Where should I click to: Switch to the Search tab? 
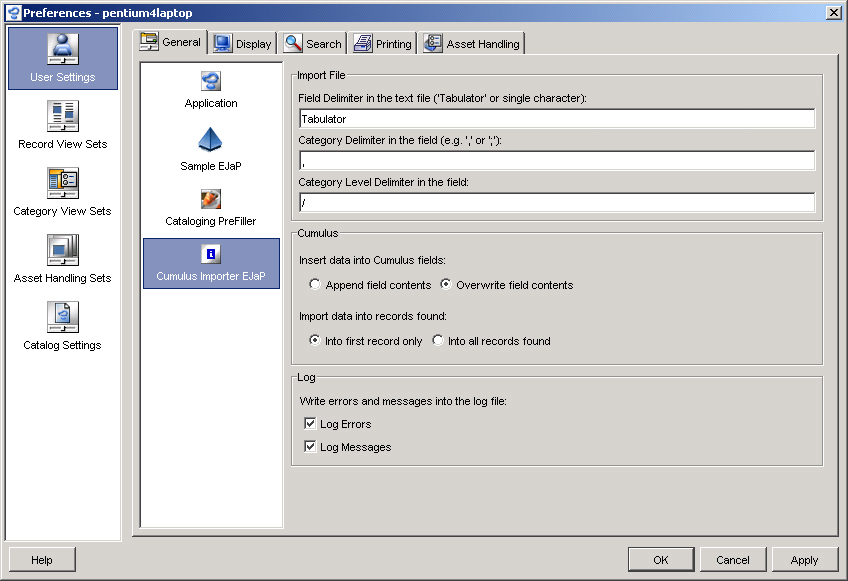coord(313,43)
